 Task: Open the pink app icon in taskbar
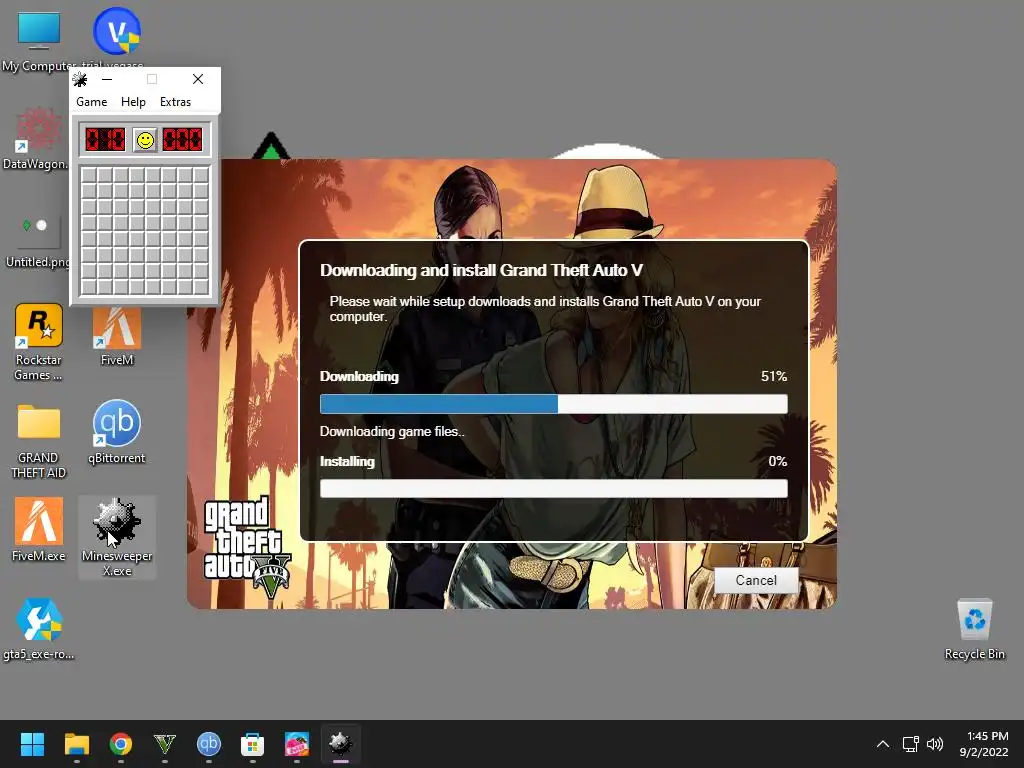click(x=297, y=744)
